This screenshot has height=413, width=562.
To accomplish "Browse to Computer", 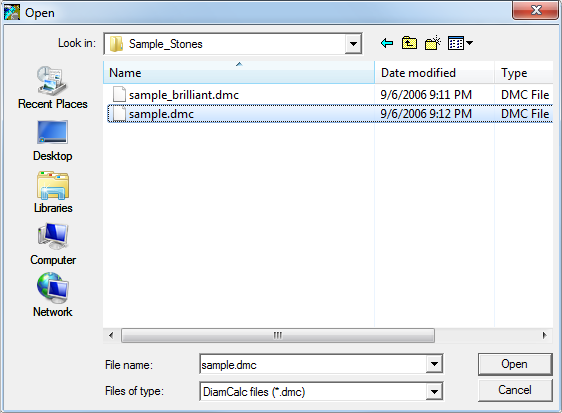I will pos(53,244).
